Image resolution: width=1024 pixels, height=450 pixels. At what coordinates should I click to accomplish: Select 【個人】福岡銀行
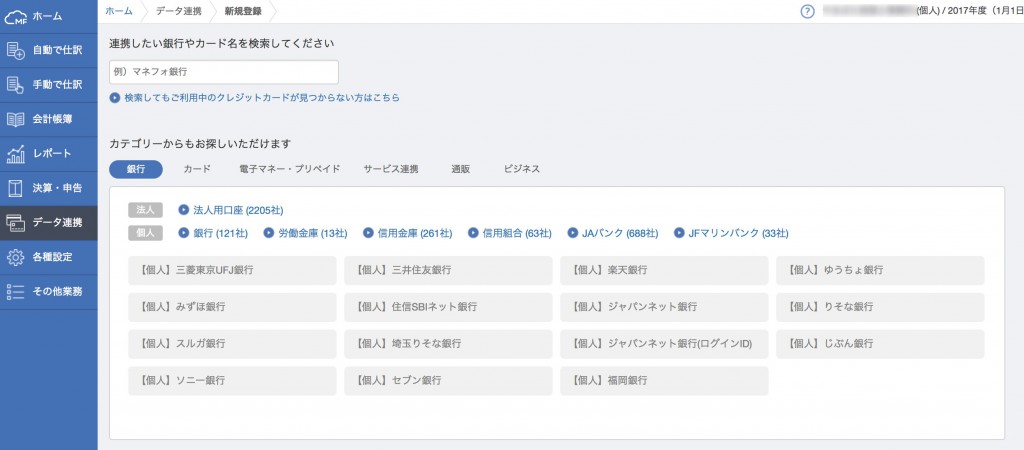(664, 381)
